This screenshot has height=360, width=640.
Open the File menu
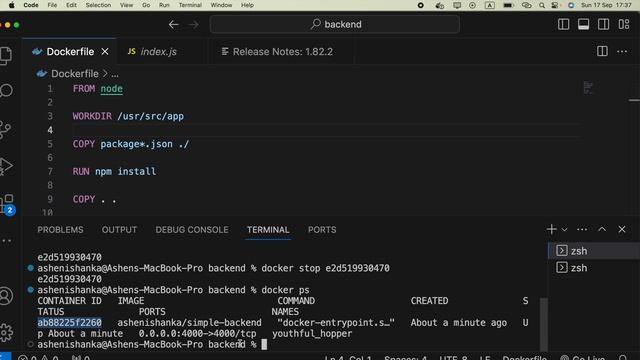coord(52,5)
